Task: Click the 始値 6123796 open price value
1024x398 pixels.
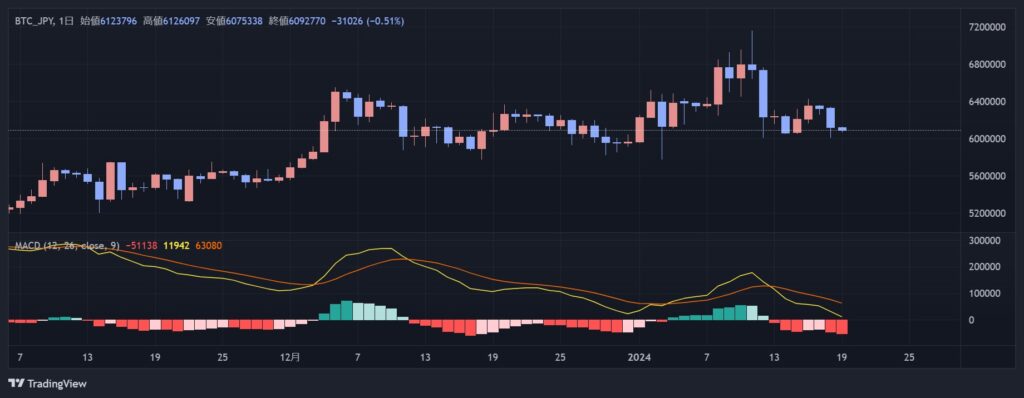Action: coord(108,22)
